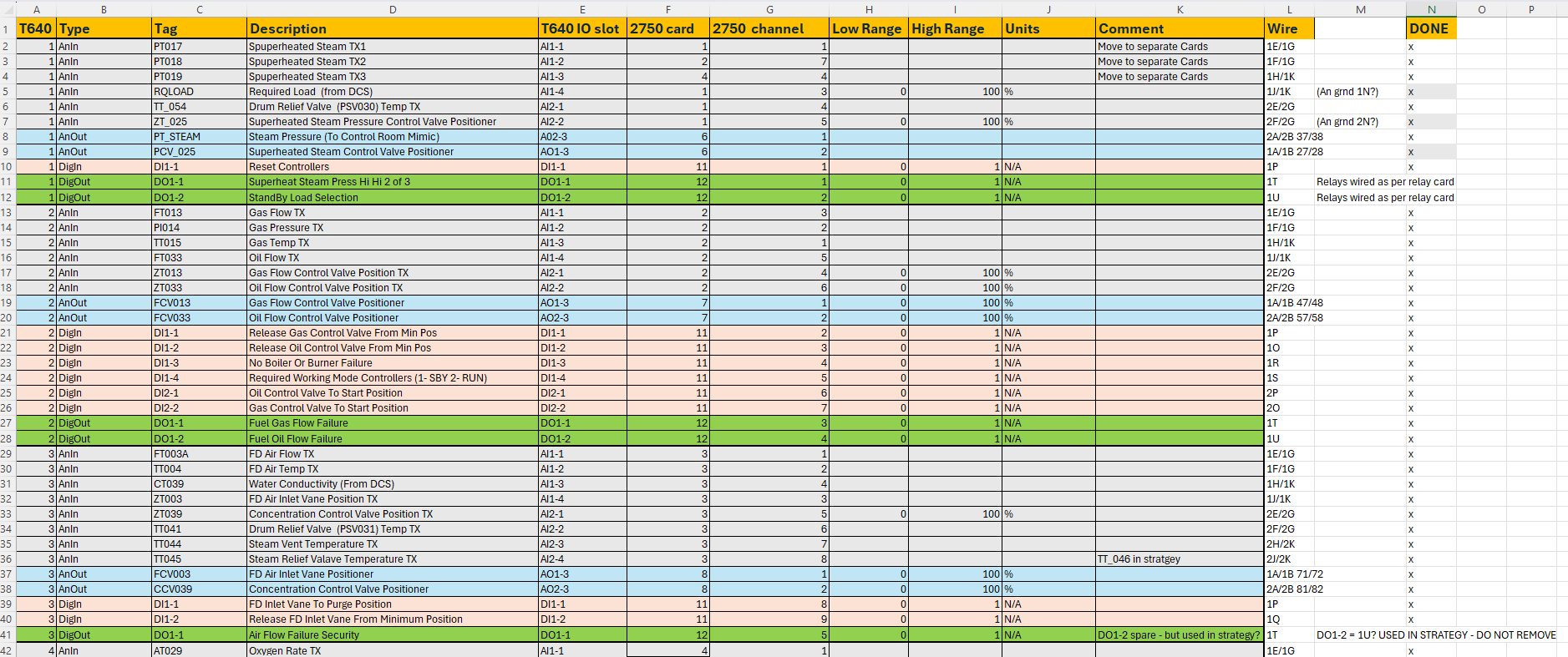1568x657 pixels.
Task: Select the row 10 header
Action: tap(7, 167)
